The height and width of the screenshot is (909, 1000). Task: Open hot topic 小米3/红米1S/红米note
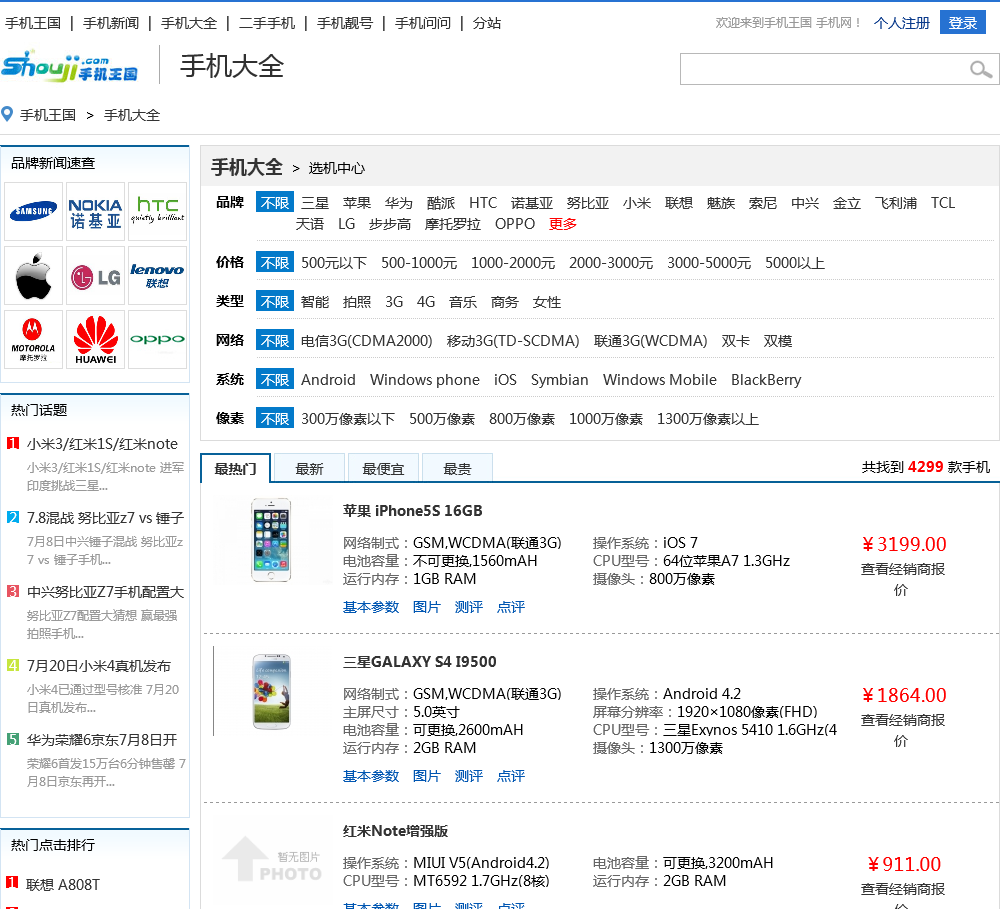point(103,444)
